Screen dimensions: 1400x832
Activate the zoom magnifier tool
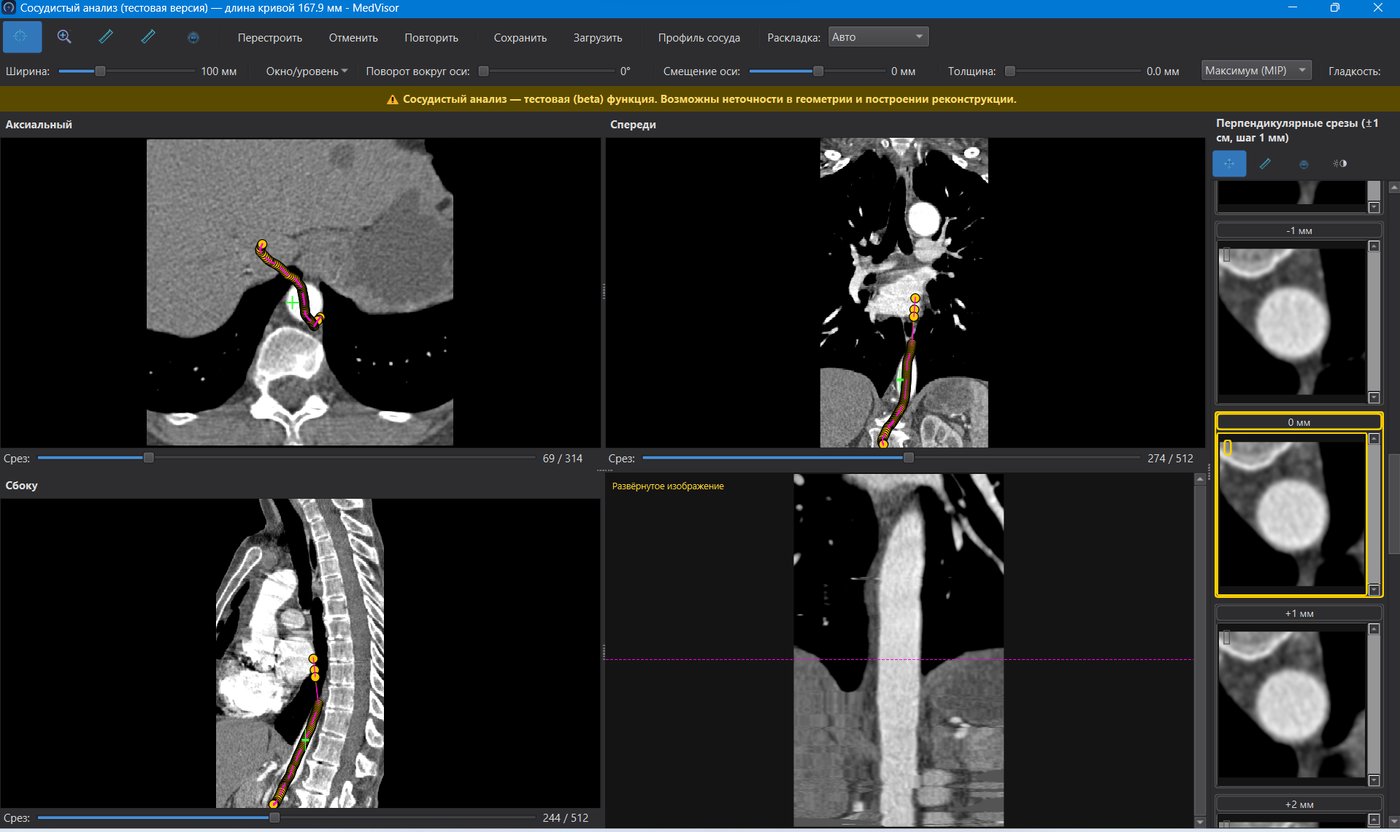tap(64, 37)
